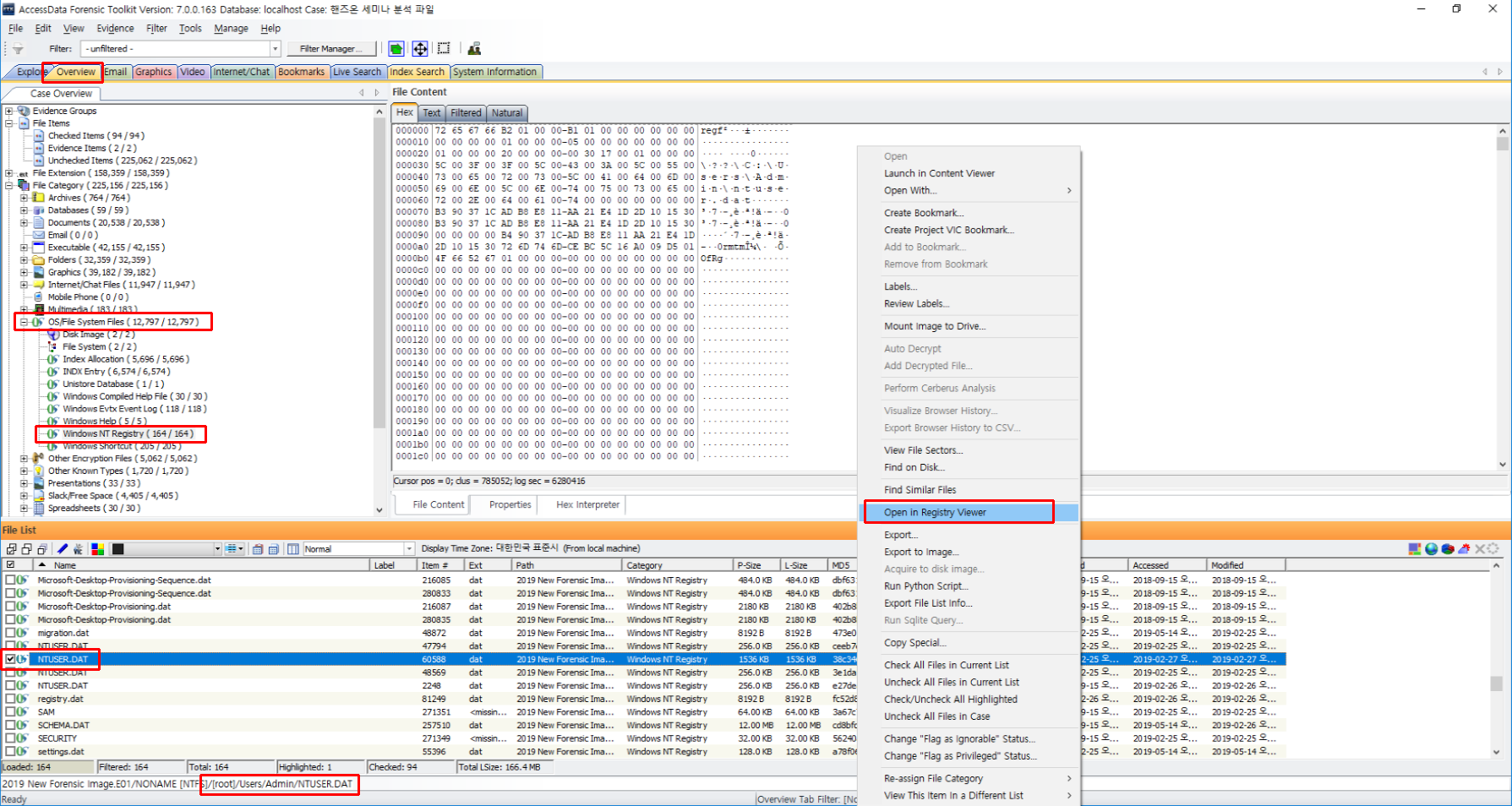1512x806 pixels.
Task: Click the treemap visualization icon
Action: pos(1415,549)
